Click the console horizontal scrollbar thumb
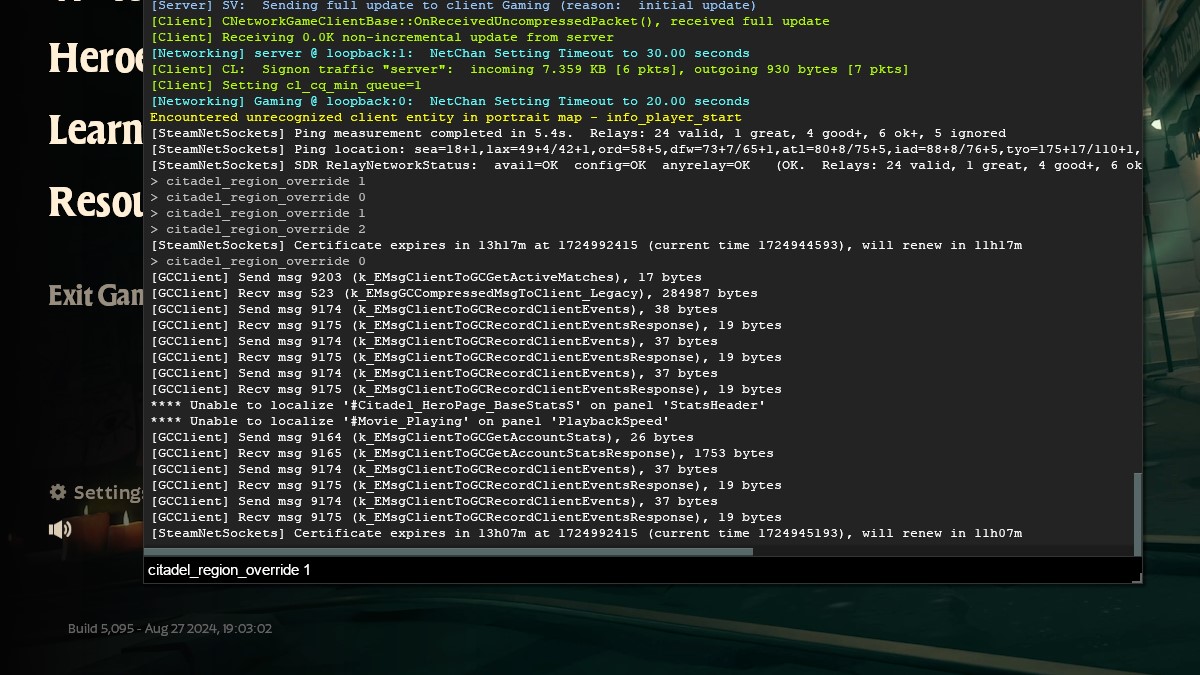Viewport: 1200px width, 675px height. (448, 551)
